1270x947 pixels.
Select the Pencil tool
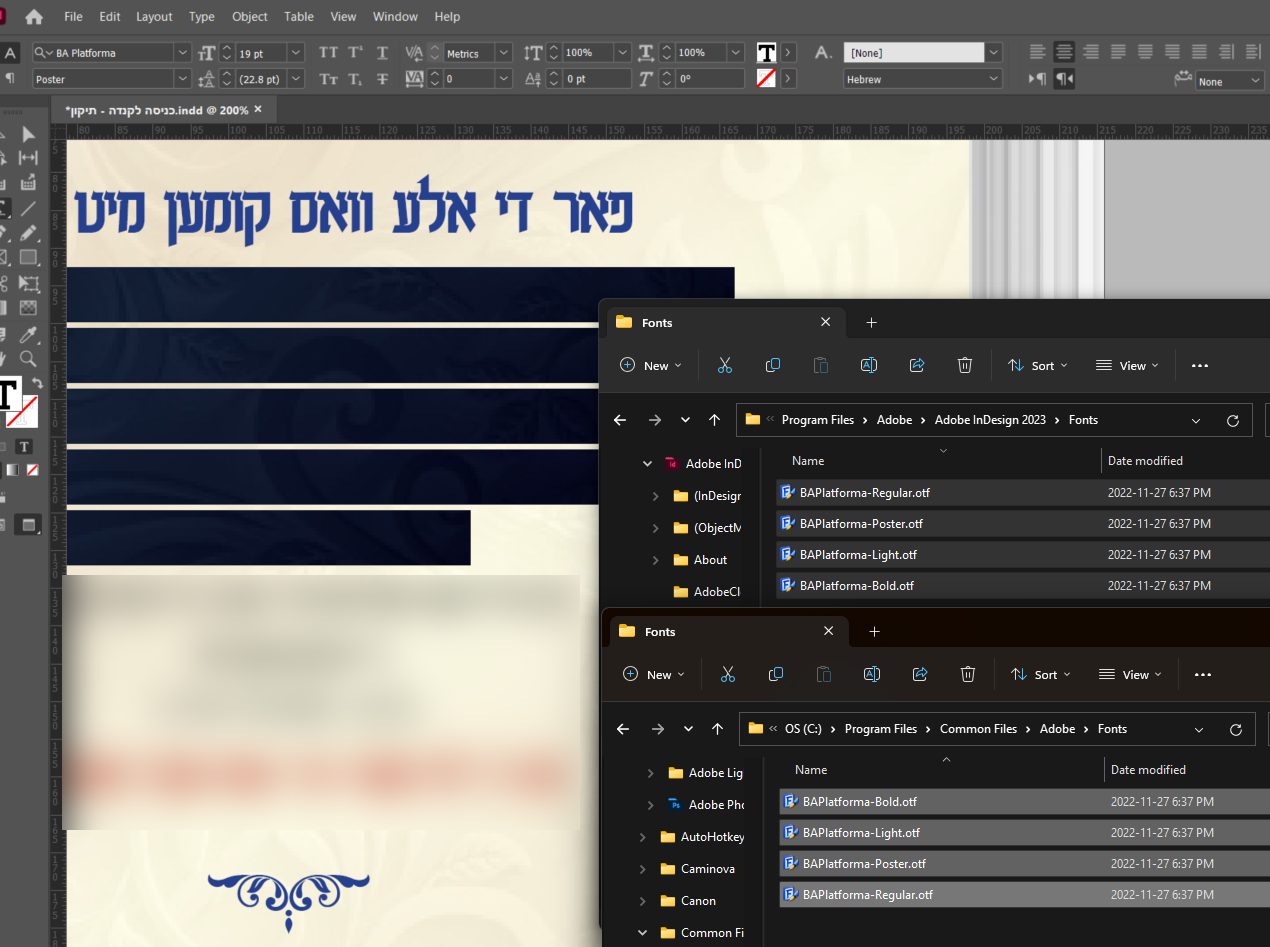29,233
